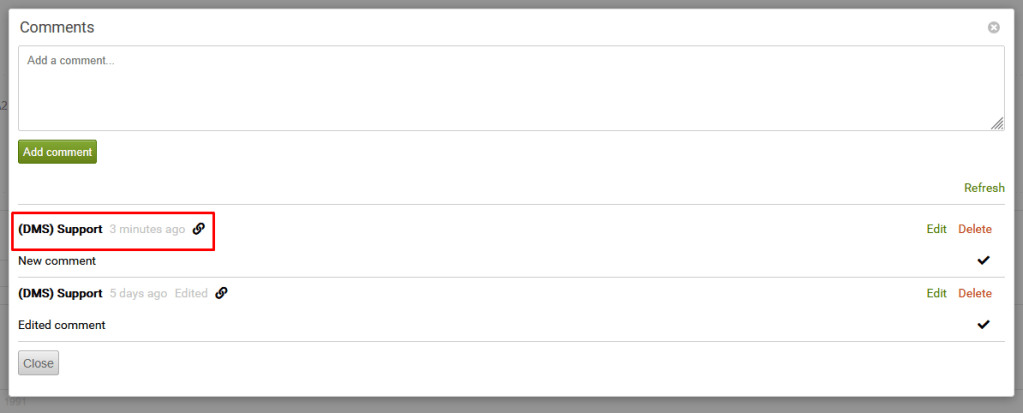This screenshot has height=413, width=1023.
Task: Copy permalink icon for the New comment entry
Action: [x=199, y=229]
